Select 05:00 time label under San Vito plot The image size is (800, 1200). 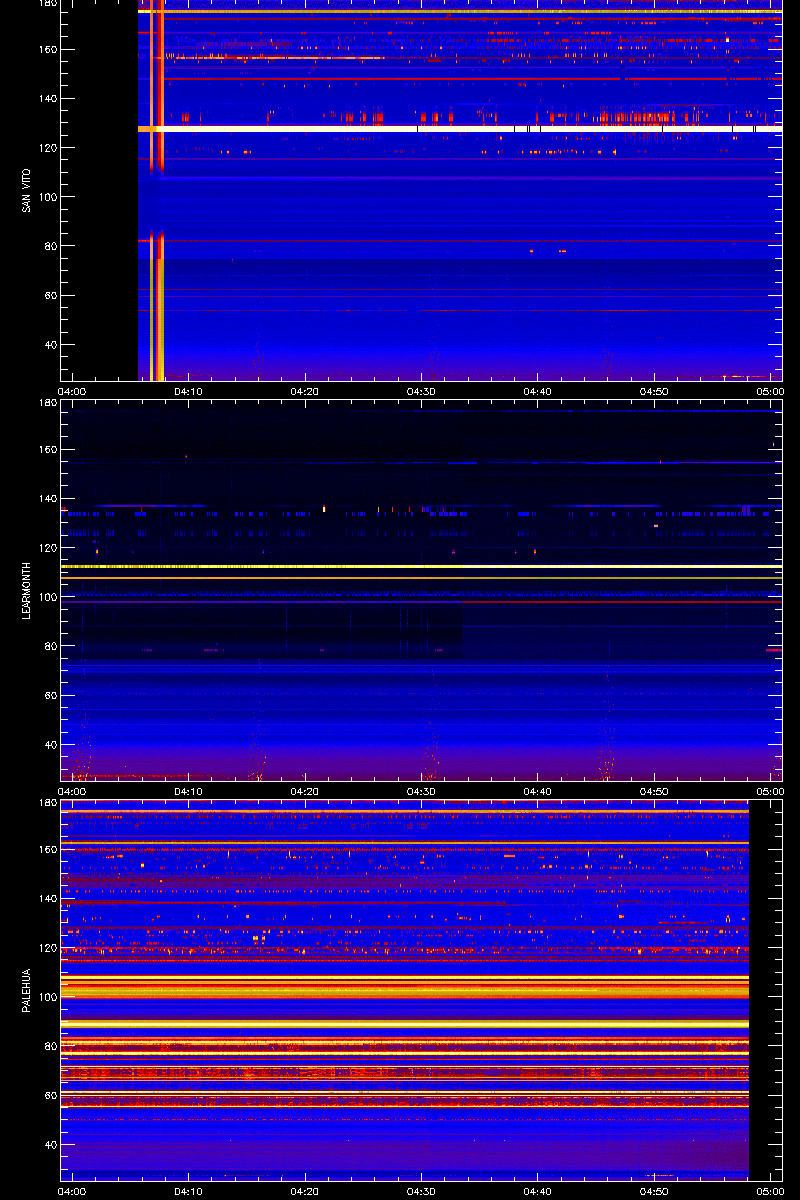pos(769,391)
